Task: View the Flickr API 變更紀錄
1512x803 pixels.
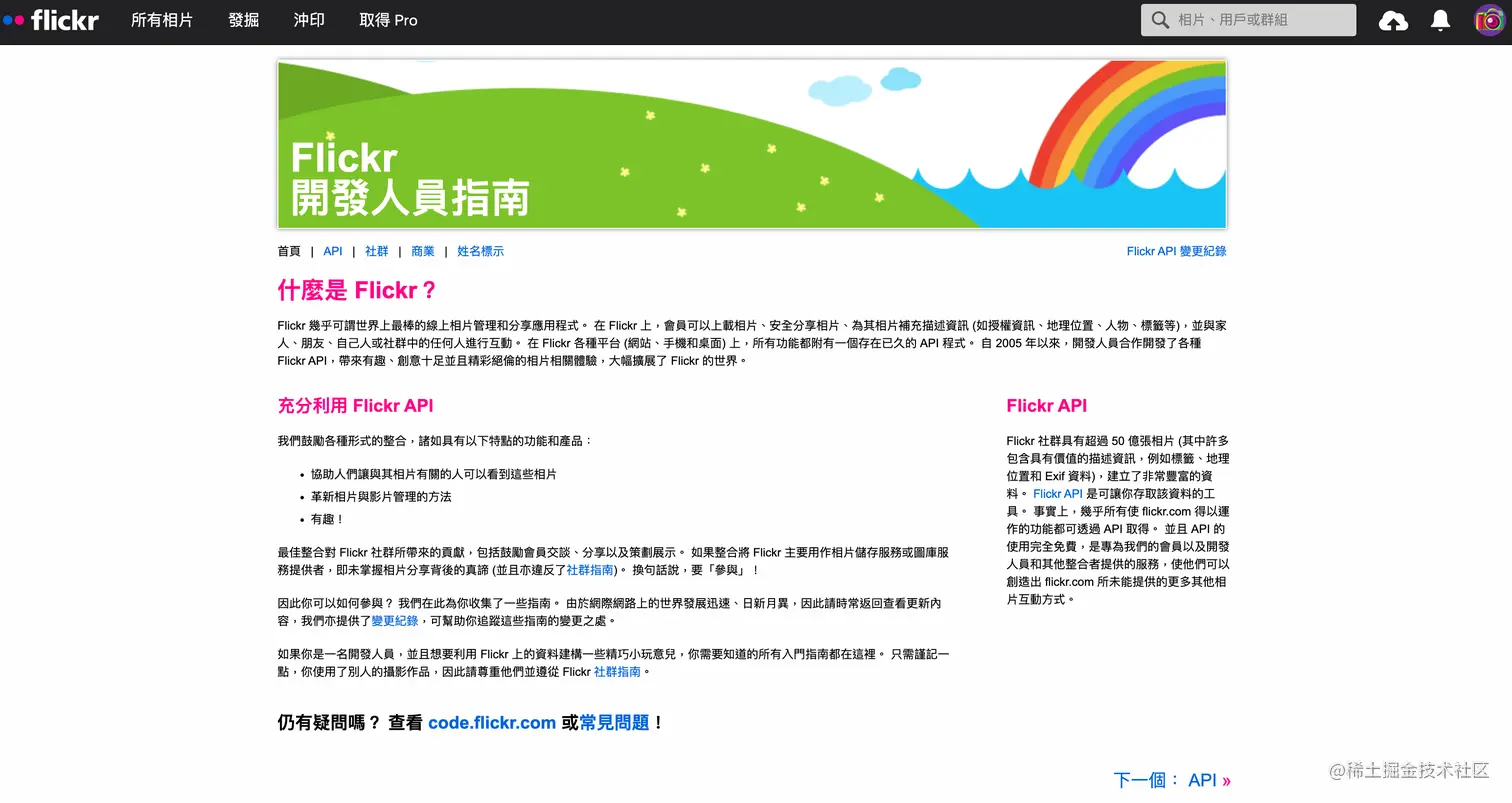Action: (x=1177, y=250)
